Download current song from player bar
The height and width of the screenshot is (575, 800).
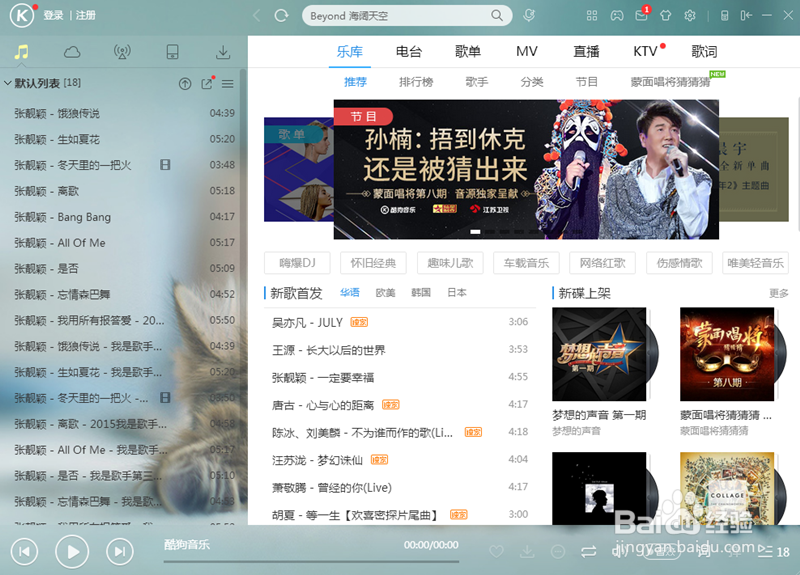point(527,552)
